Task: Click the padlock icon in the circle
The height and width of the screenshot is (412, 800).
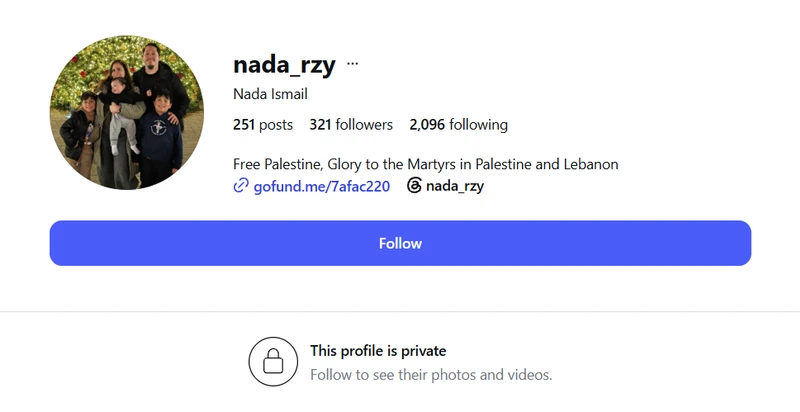Action: point(273,361)
